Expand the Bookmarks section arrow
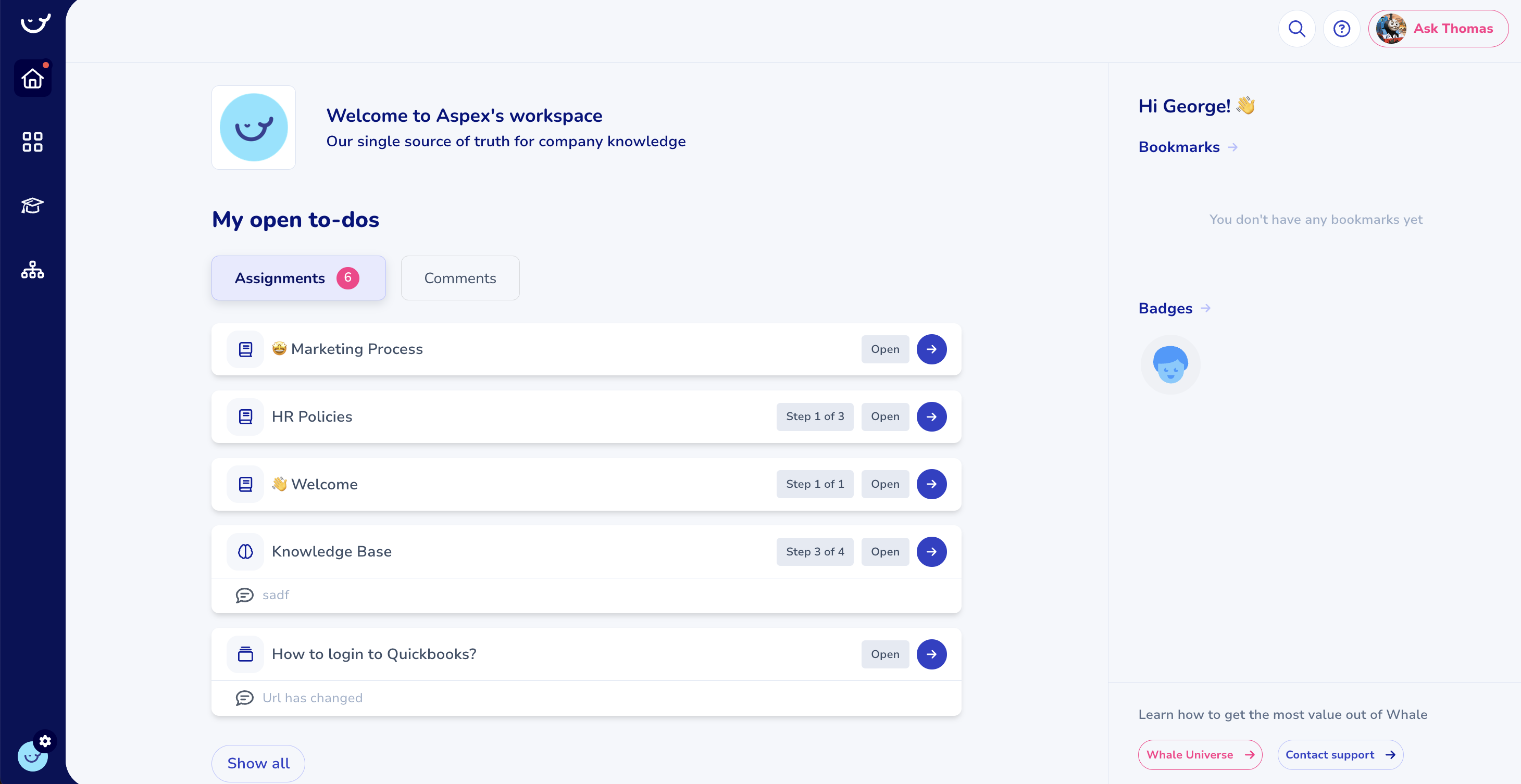The image size is (1521, 784). (1233, 147)
